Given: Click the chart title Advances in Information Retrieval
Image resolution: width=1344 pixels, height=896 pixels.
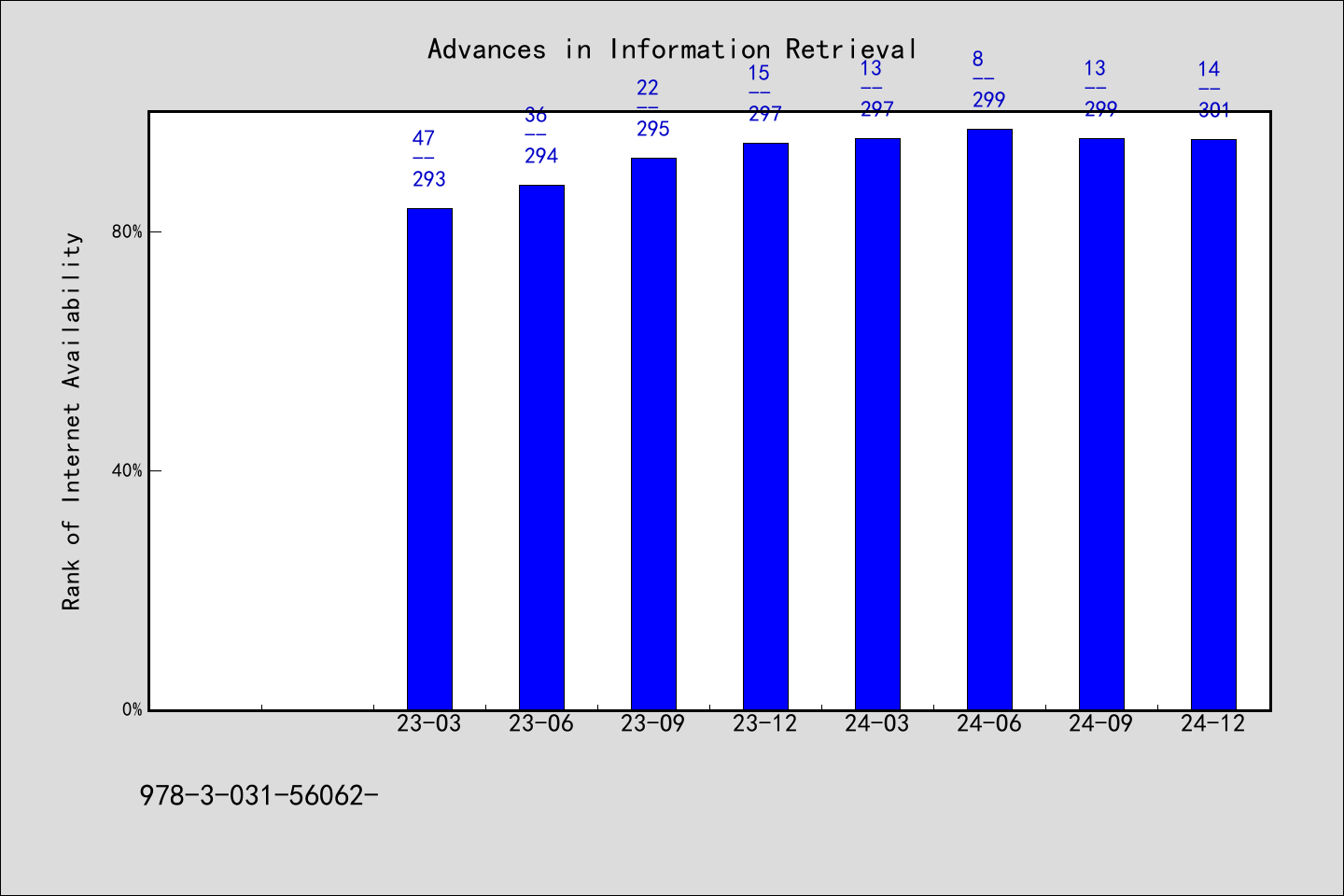Looking at the screenshot, I should pos(672,49).
